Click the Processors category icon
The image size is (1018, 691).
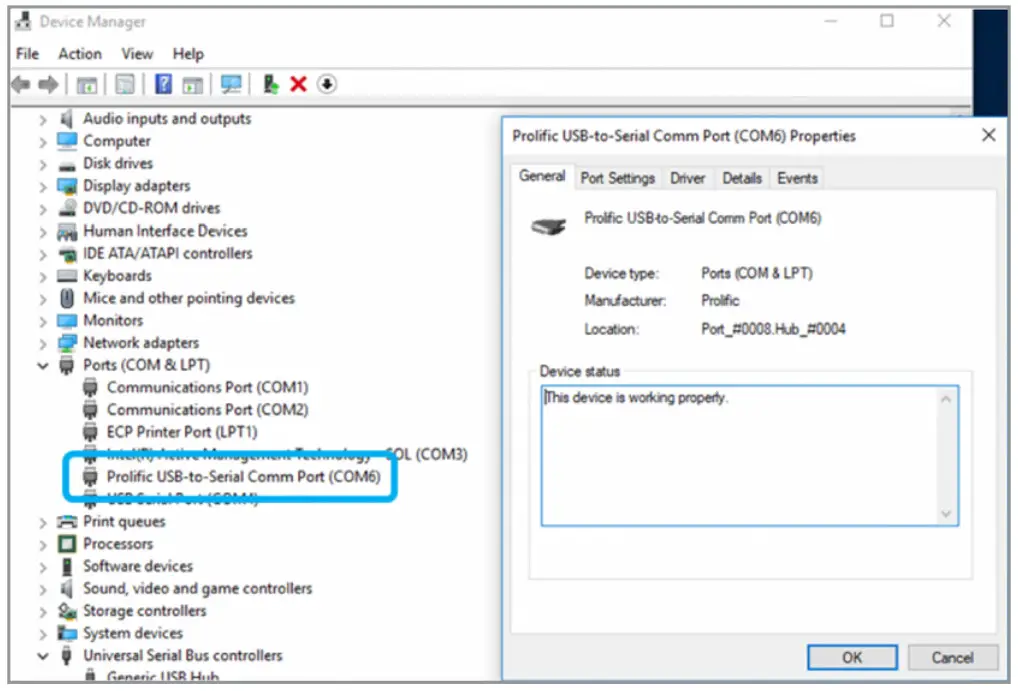click(67, 544)
